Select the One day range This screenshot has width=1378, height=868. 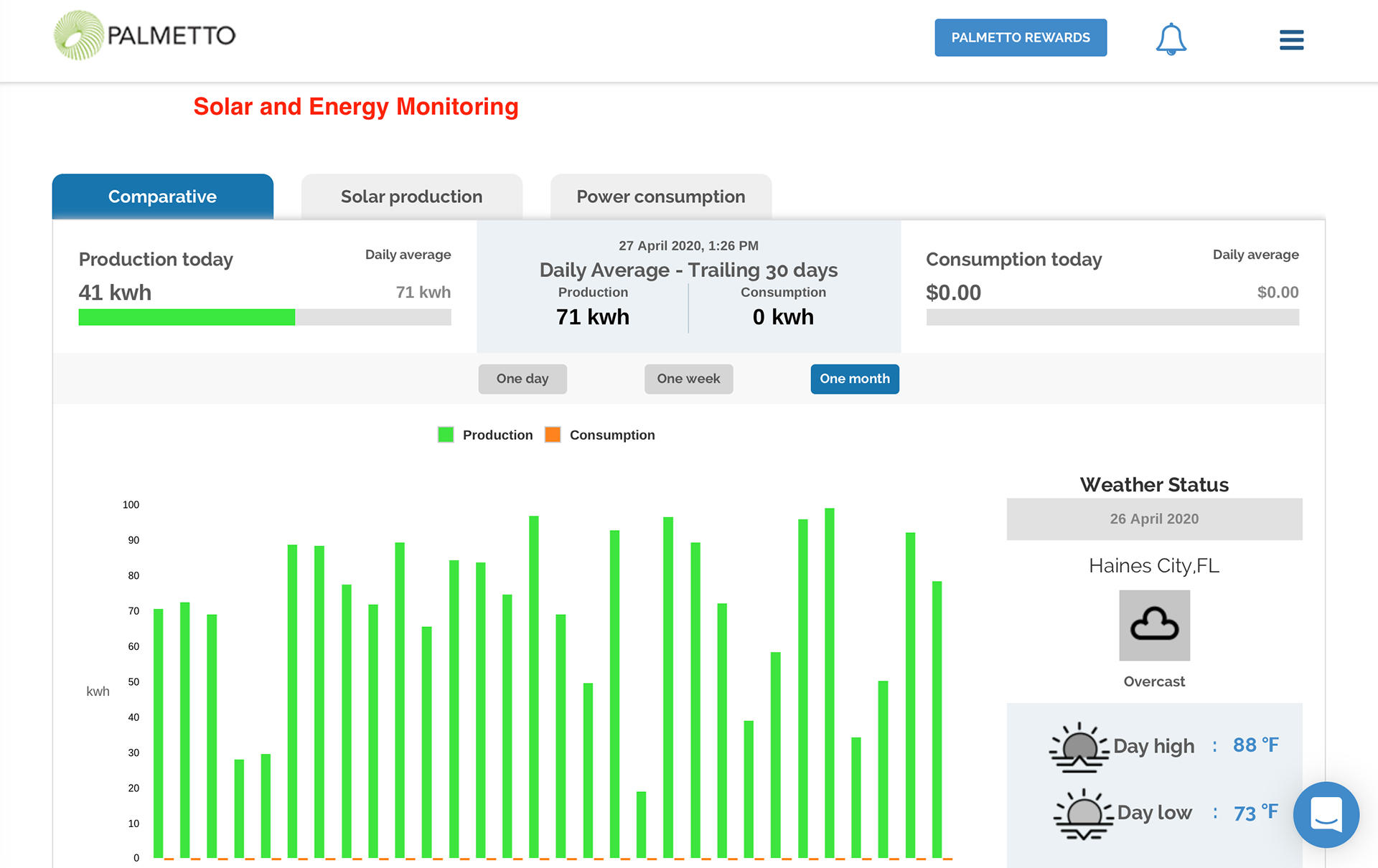[x=522, y=379]
